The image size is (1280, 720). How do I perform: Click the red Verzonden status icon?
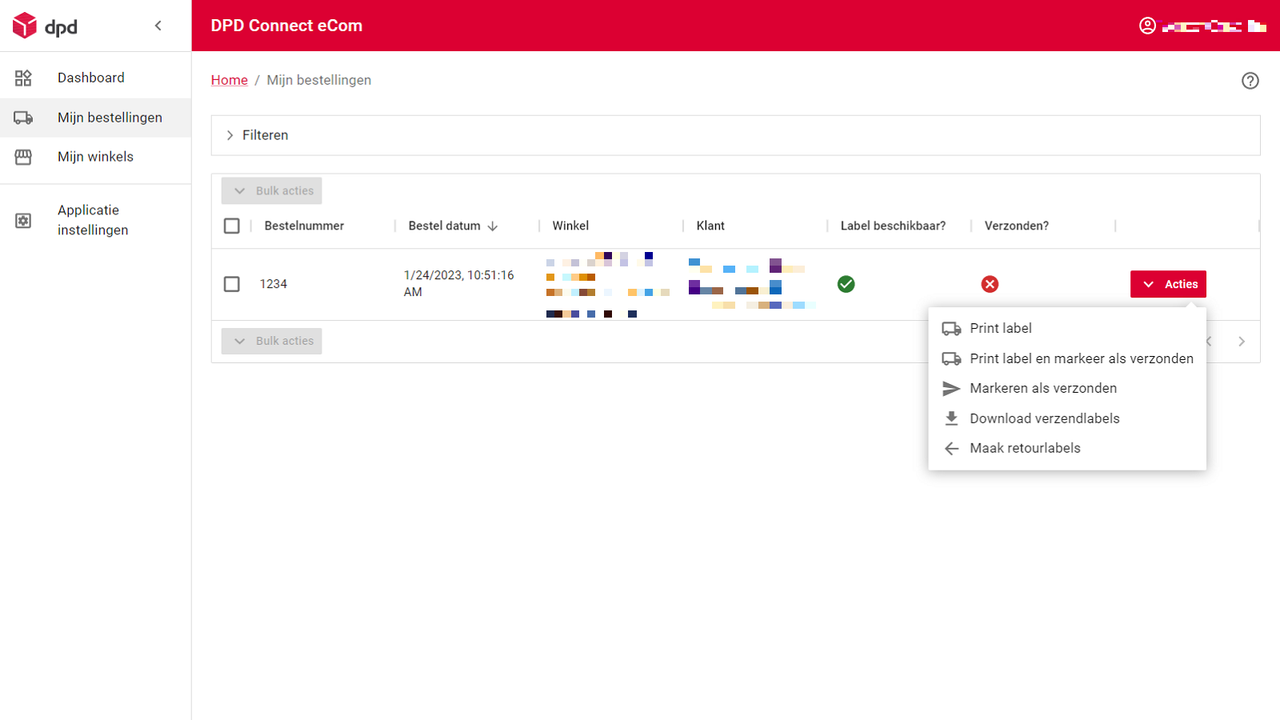click(990, 284)
